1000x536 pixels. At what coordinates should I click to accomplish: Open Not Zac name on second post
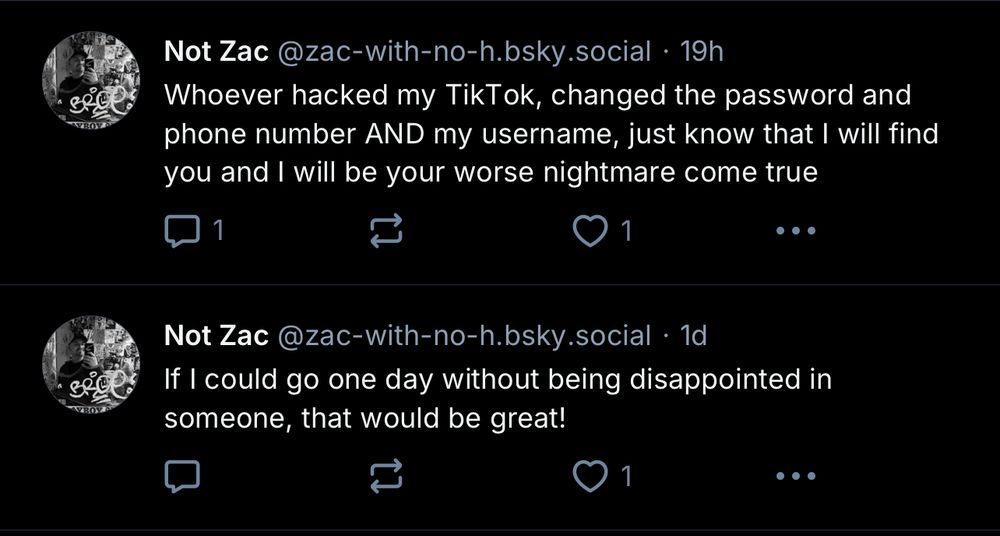(216, 335)
